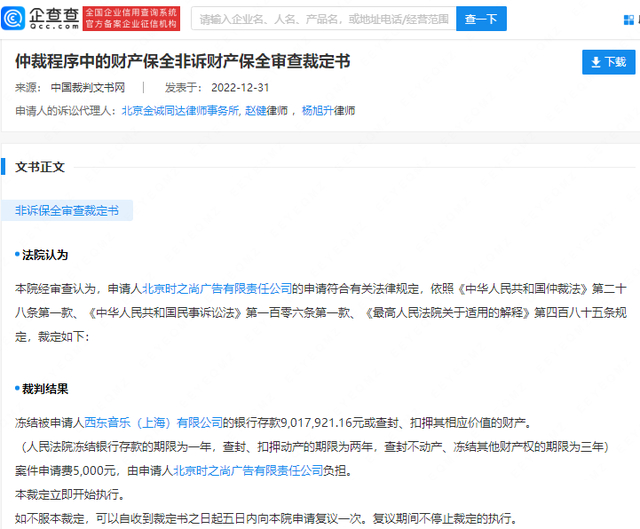This screenshot has width=640, height=529.
Task: Open lawyer 杨旭升 profile link
Action: point(318,111)
